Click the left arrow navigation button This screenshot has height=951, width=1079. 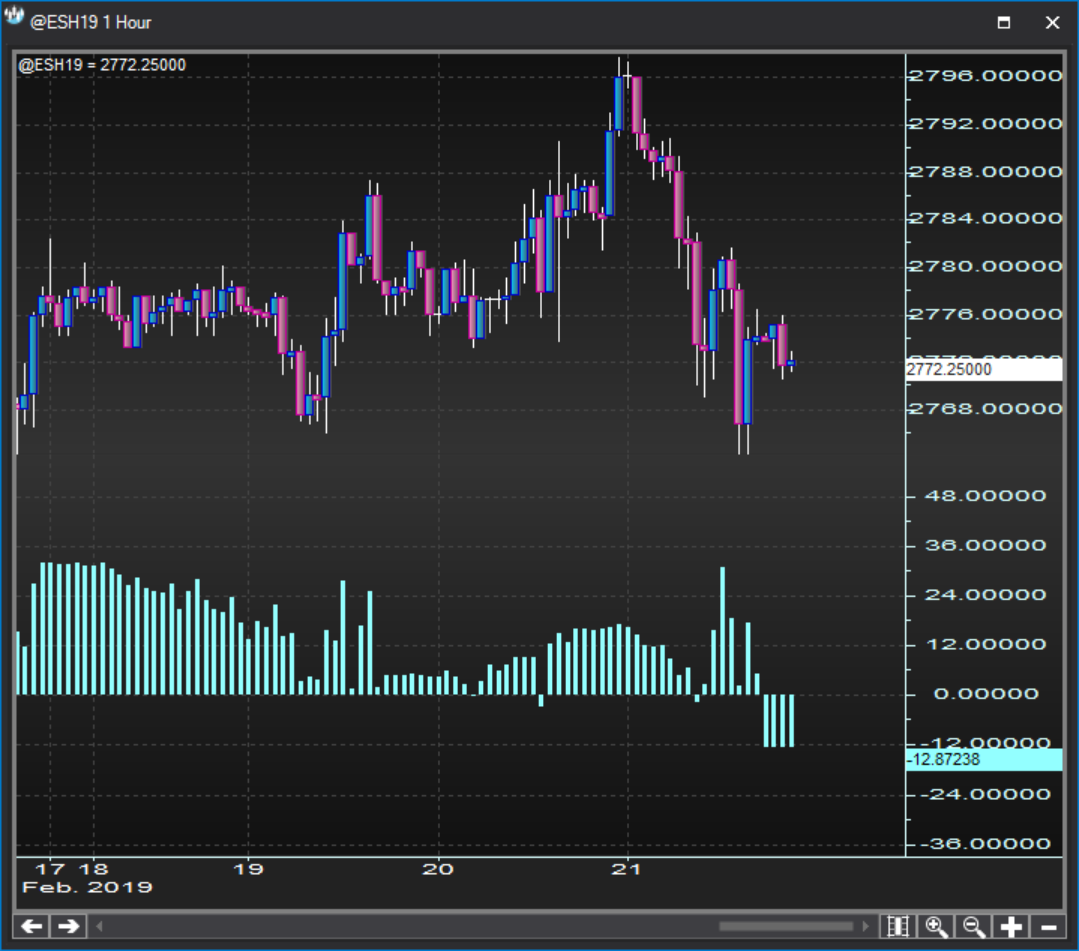[32, 926]
